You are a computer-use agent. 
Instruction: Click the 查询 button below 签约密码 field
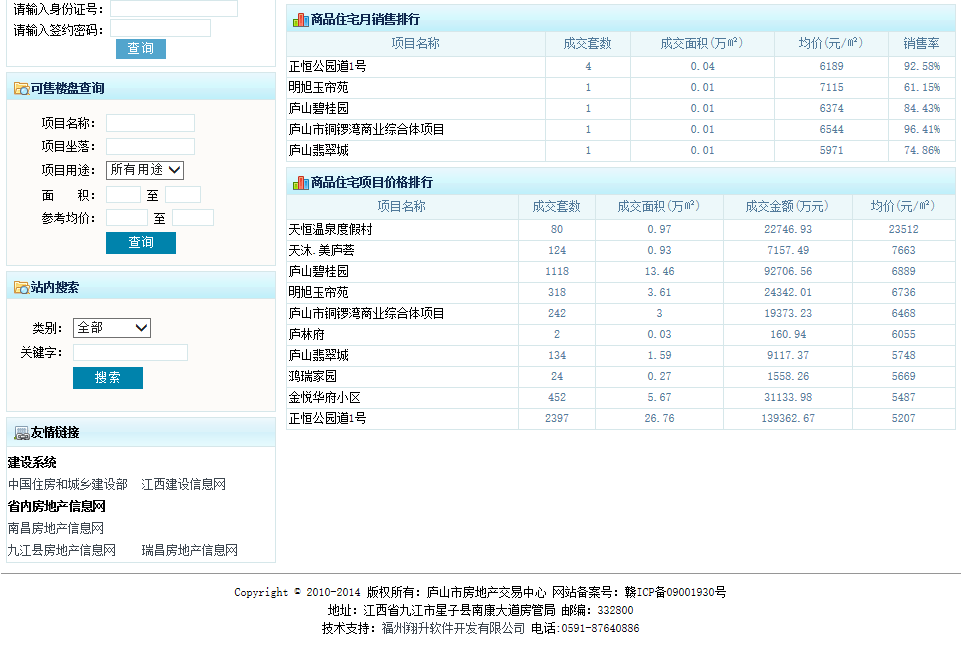[x=141, y=49]
